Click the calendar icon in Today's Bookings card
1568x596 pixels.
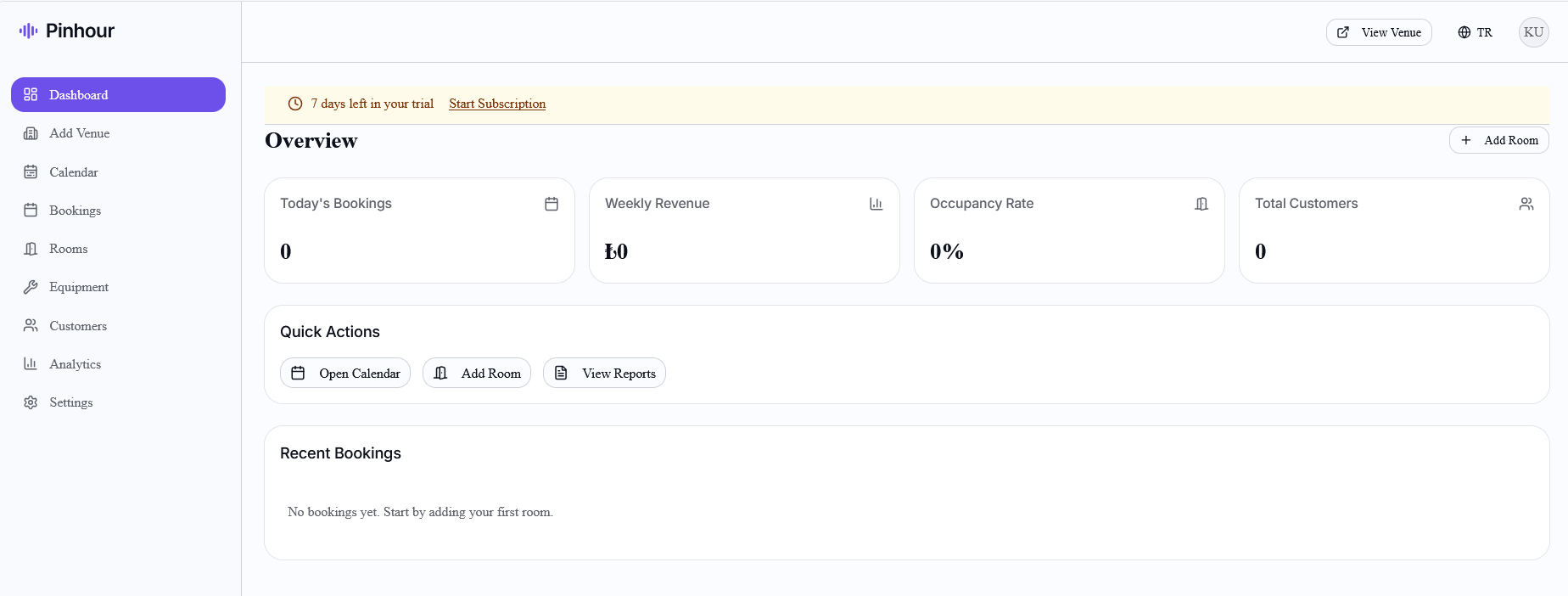[552, 204]
